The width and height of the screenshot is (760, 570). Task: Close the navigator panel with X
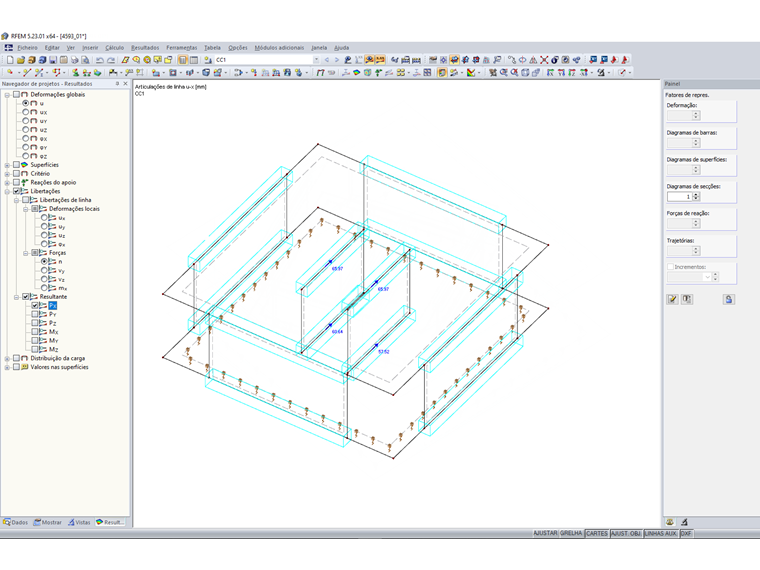126,84
